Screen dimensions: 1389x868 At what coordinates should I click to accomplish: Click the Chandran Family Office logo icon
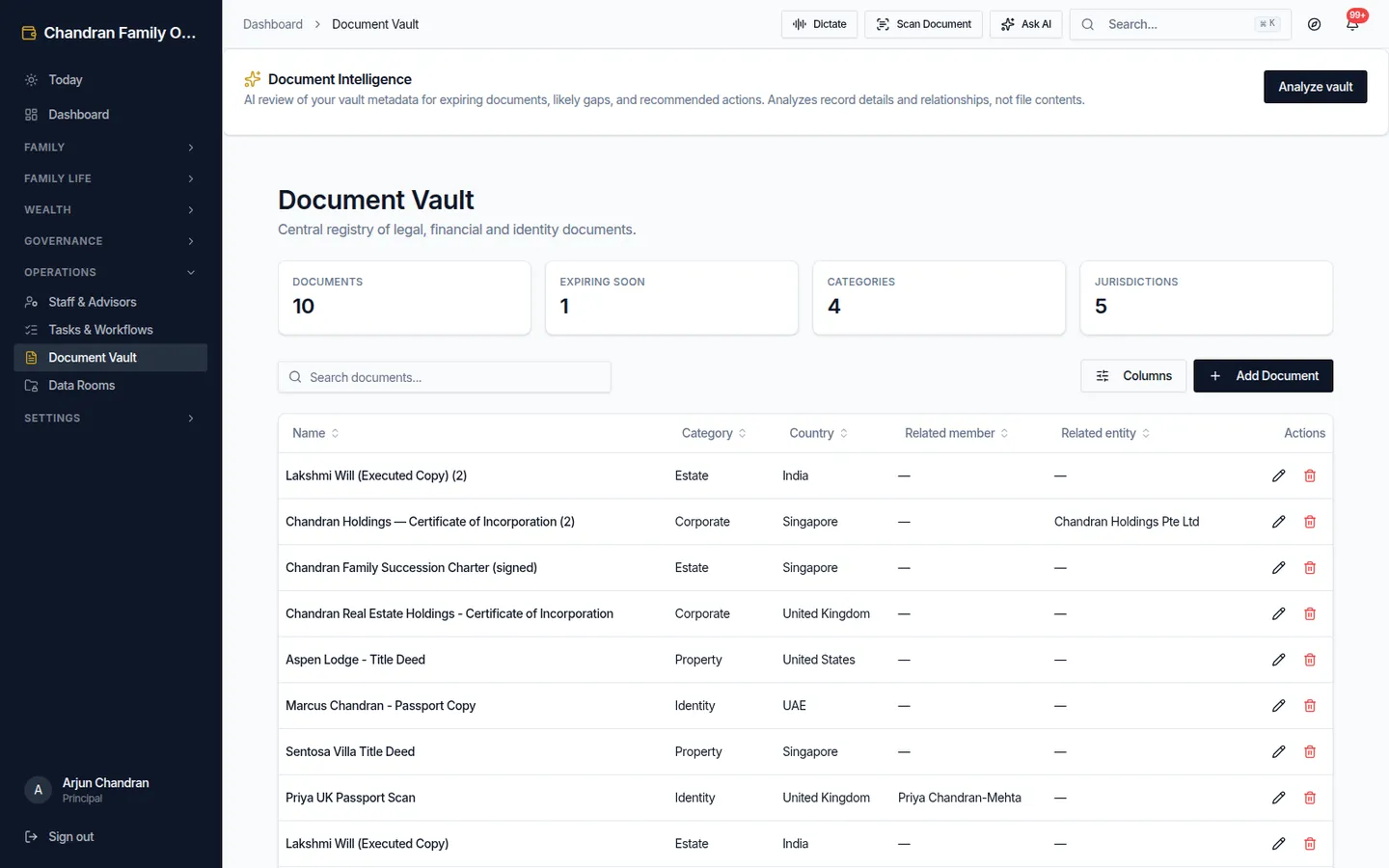pyautogui.click(x=29, y=33)
